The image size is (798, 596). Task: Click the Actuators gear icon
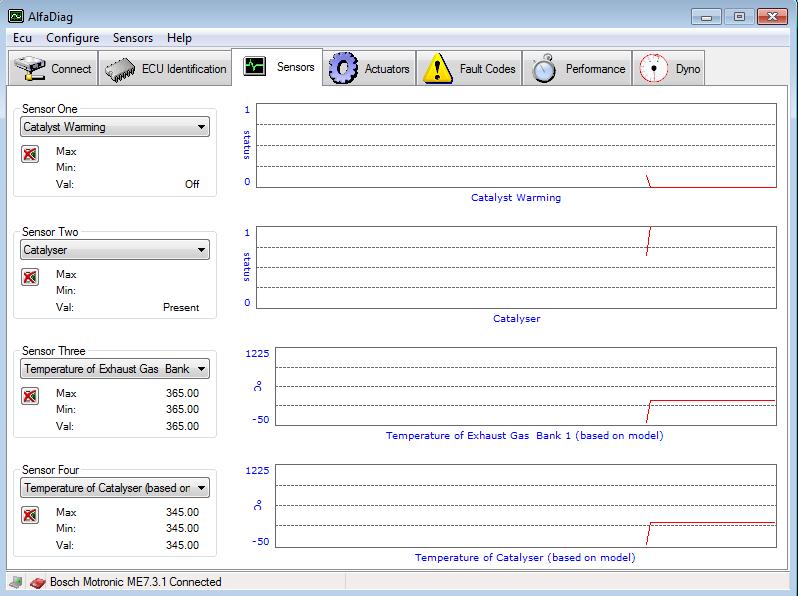(343, 69)
